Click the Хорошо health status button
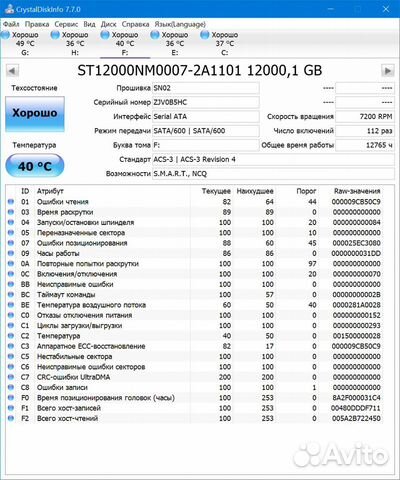The height and width of the screenshot is (480, 400). [x=35, y=114]
